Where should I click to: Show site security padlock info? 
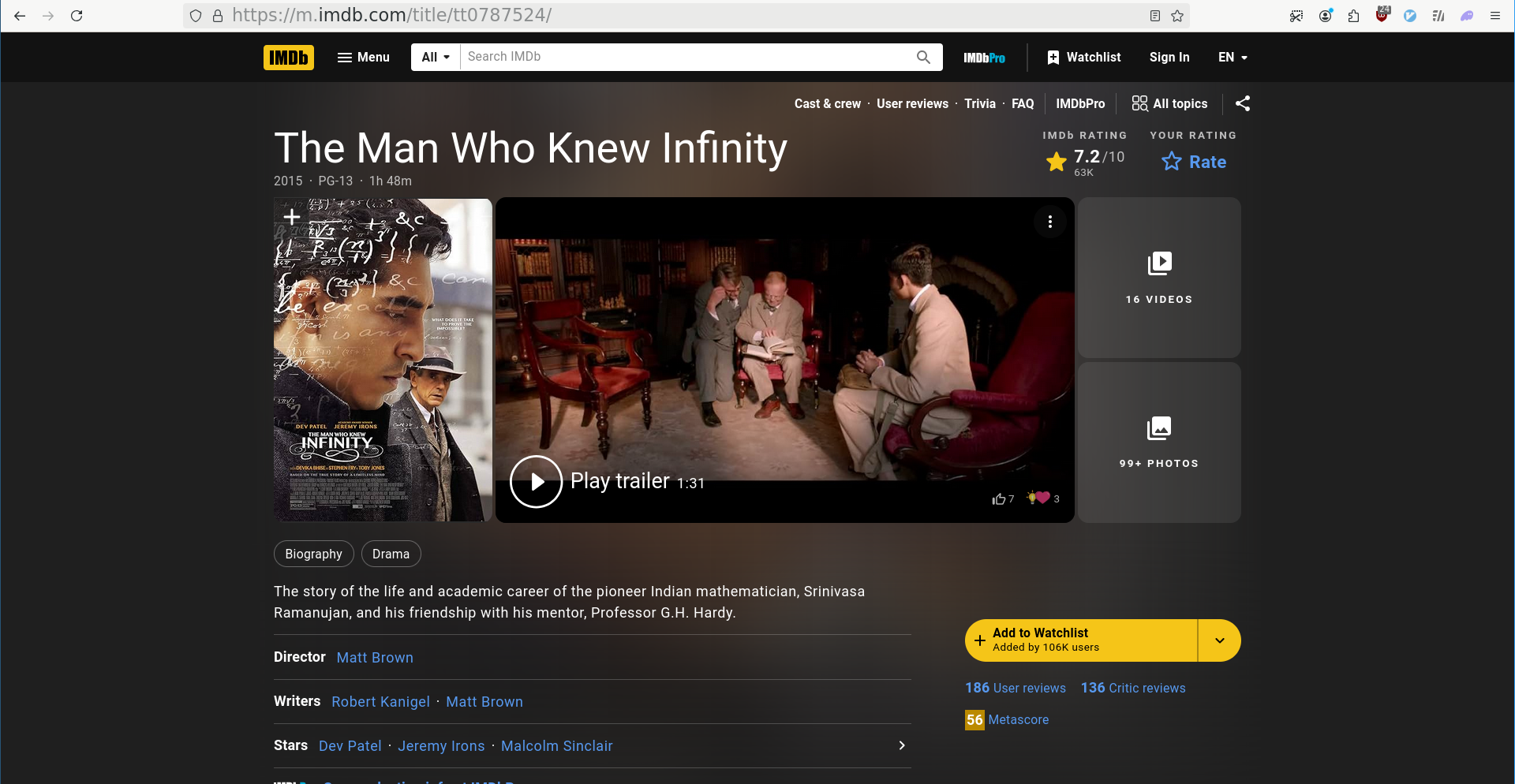pyautogui.click(x=218, y=16)
